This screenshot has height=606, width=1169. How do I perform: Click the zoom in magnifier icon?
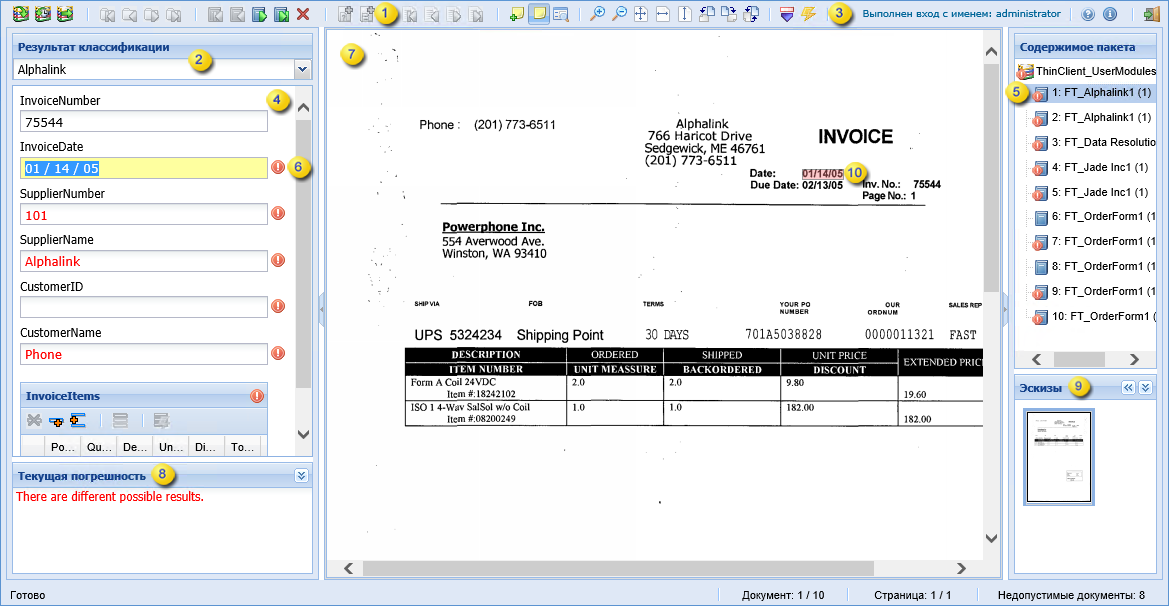[597, 15]
